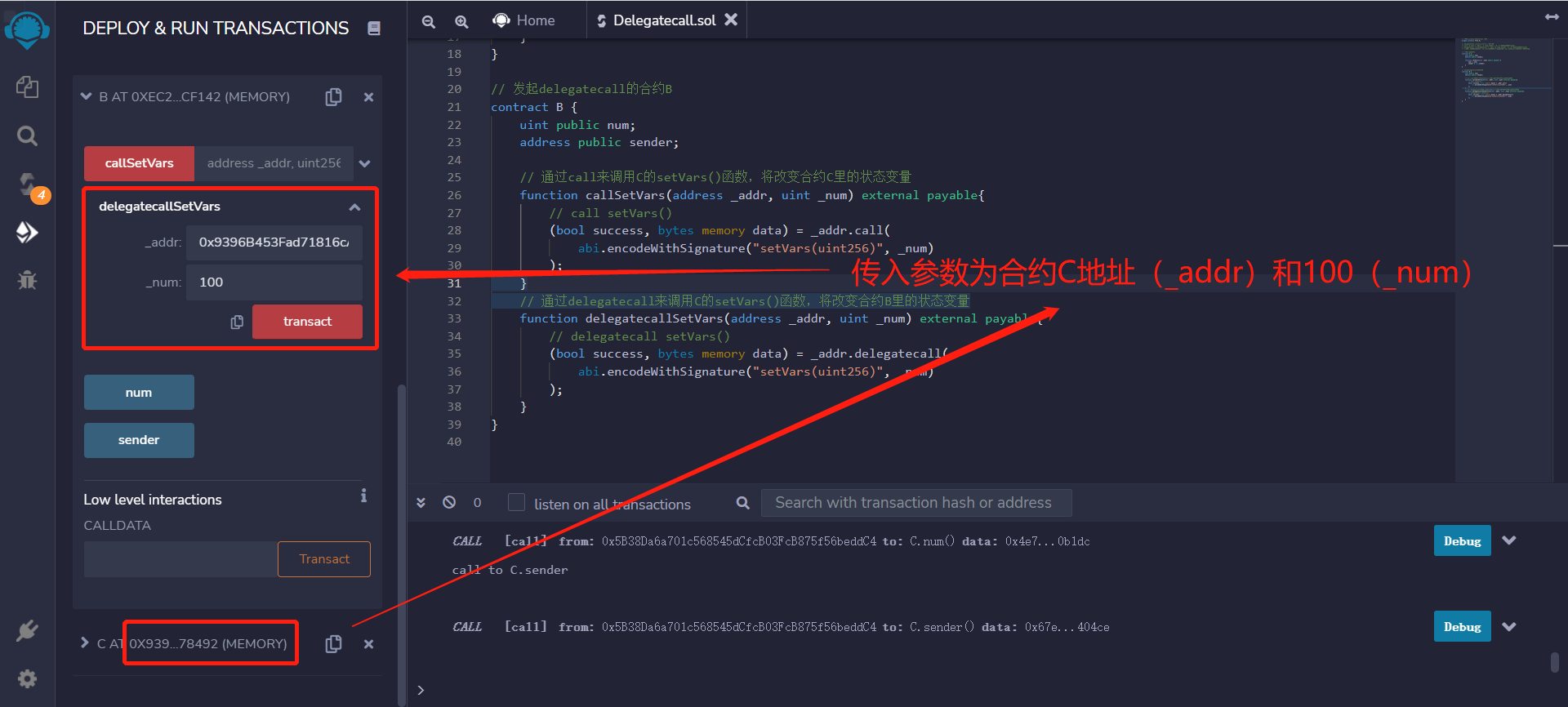Switch to the Home tab
Image resolution: width=1568 pixels, height=707 pixels.
tap(524, 20)
